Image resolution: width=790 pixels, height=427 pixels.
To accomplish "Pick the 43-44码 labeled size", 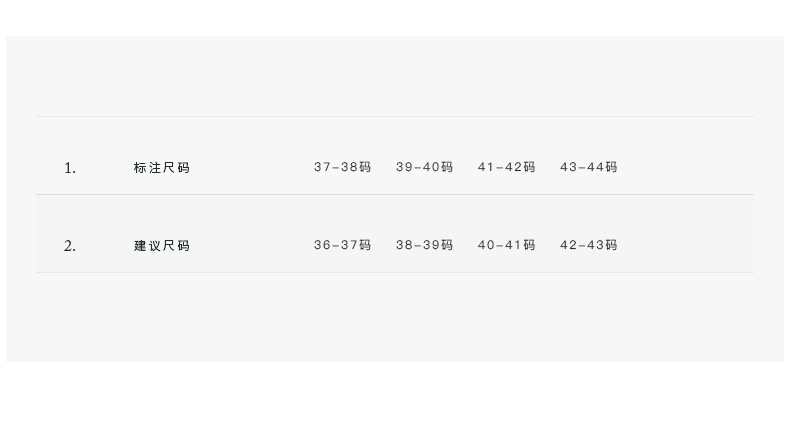I will click(588, 167).
